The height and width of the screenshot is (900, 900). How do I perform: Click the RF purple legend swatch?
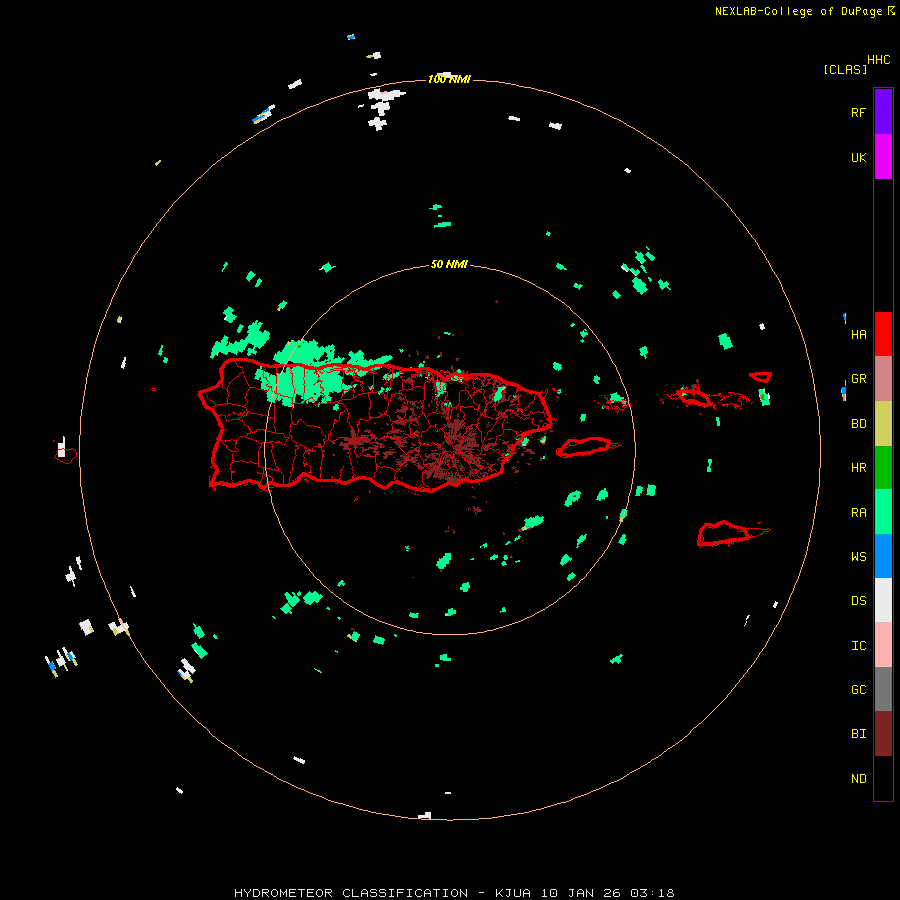click(883, 112)
